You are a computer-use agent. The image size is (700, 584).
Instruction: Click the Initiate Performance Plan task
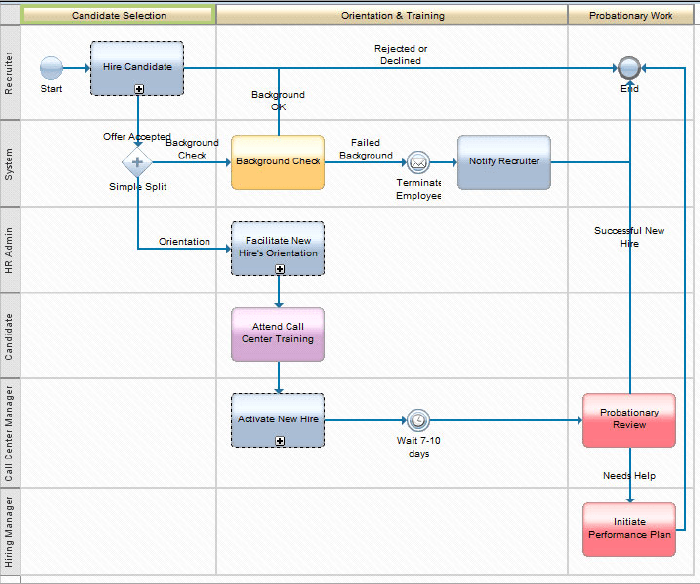tap(629, 529)
